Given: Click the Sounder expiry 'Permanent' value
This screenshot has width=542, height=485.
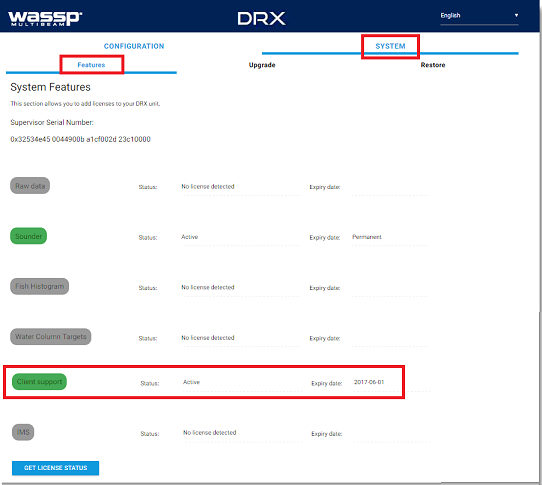Looking at the screenshot, I should [x=367, y=237].
